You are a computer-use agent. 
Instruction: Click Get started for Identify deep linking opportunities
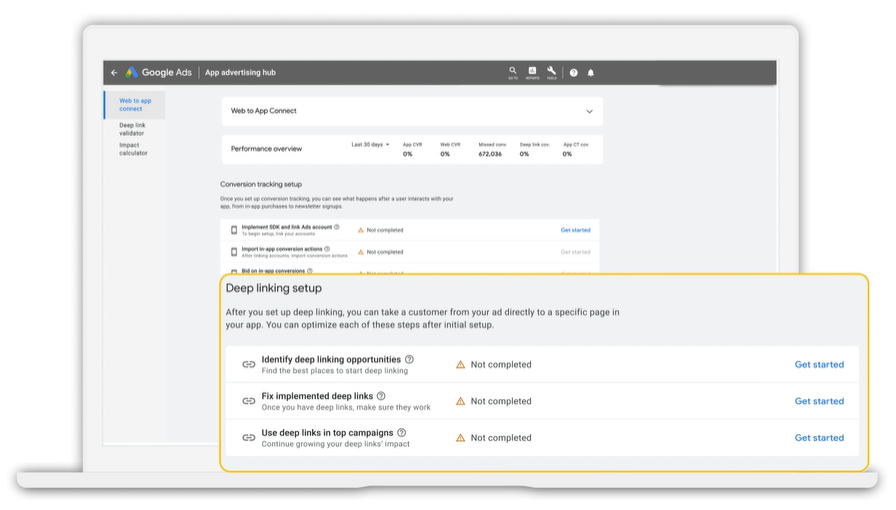click(x=818, y=365)
